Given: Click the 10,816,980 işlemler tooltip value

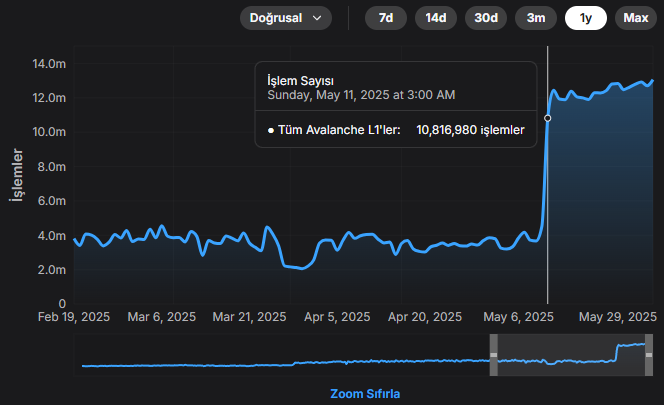Looking at the screenshot, I should (x=470, y=130).
